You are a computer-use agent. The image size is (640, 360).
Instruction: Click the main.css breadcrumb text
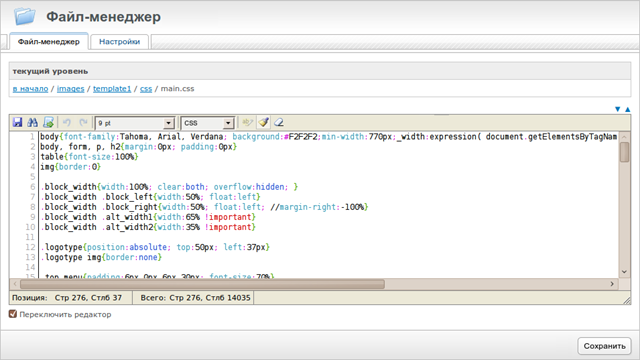[177, 89]
